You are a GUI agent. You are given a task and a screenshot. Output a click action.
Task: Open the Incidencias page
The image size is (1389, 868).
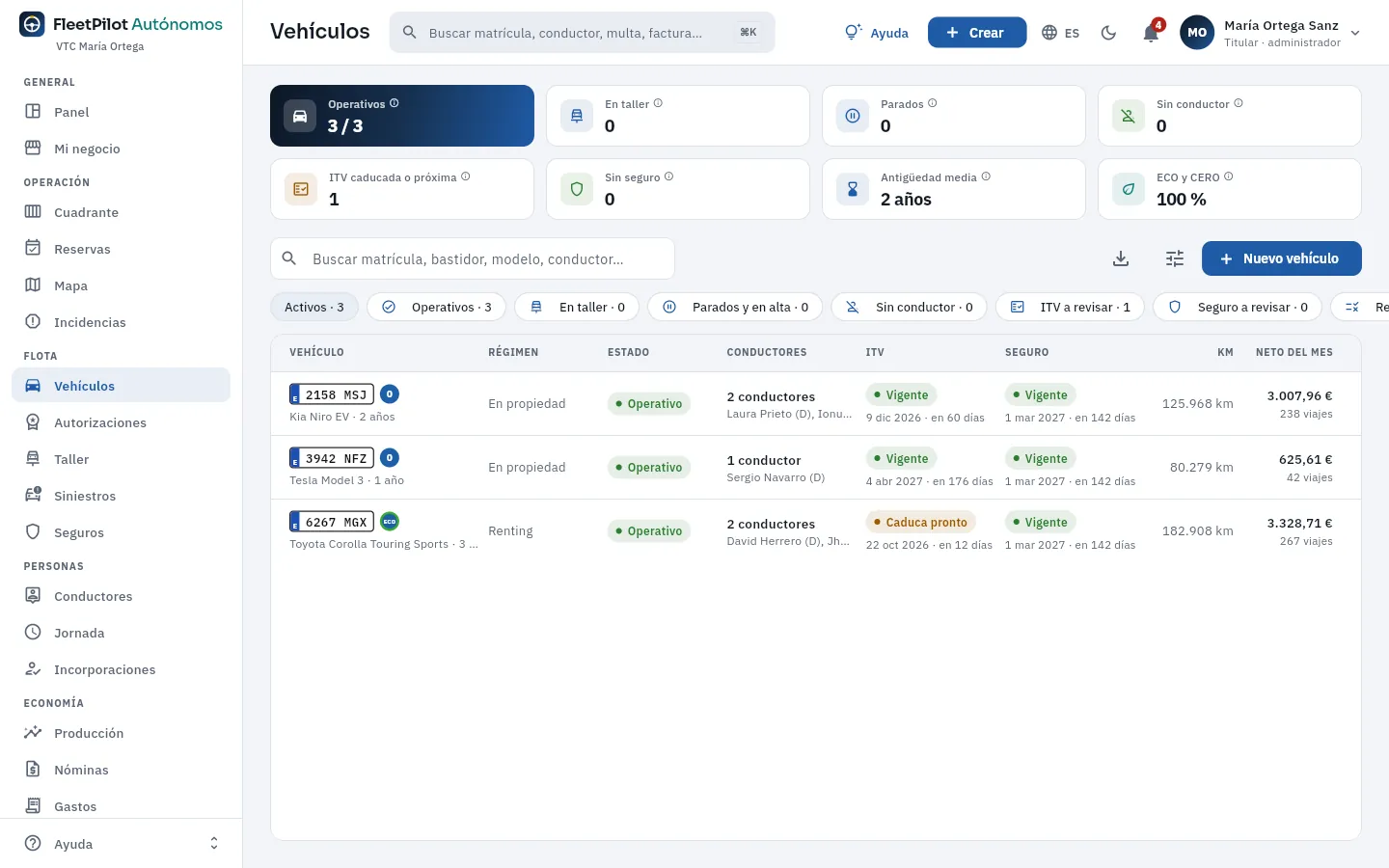(x=121, y=322)
